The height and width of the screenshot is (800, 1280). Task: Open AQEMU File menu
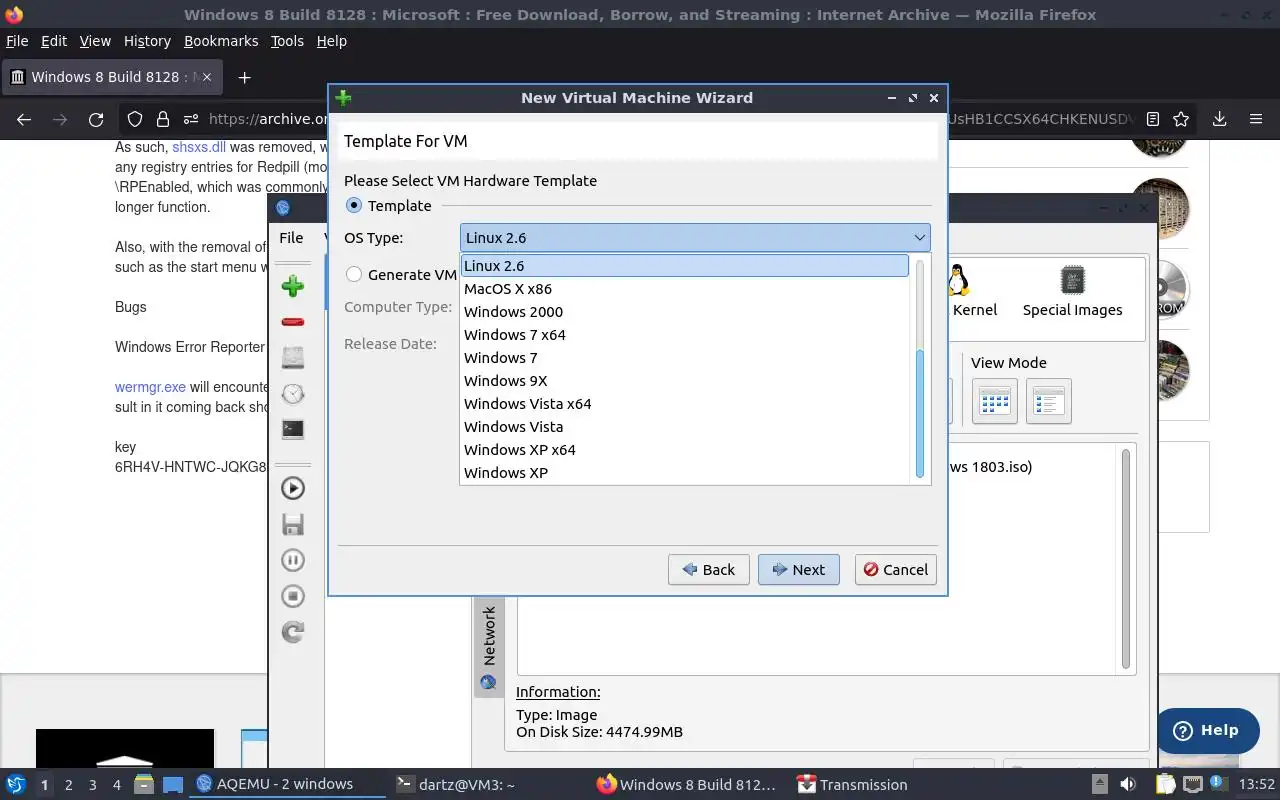pyautogui.click(x=291, y=237)
